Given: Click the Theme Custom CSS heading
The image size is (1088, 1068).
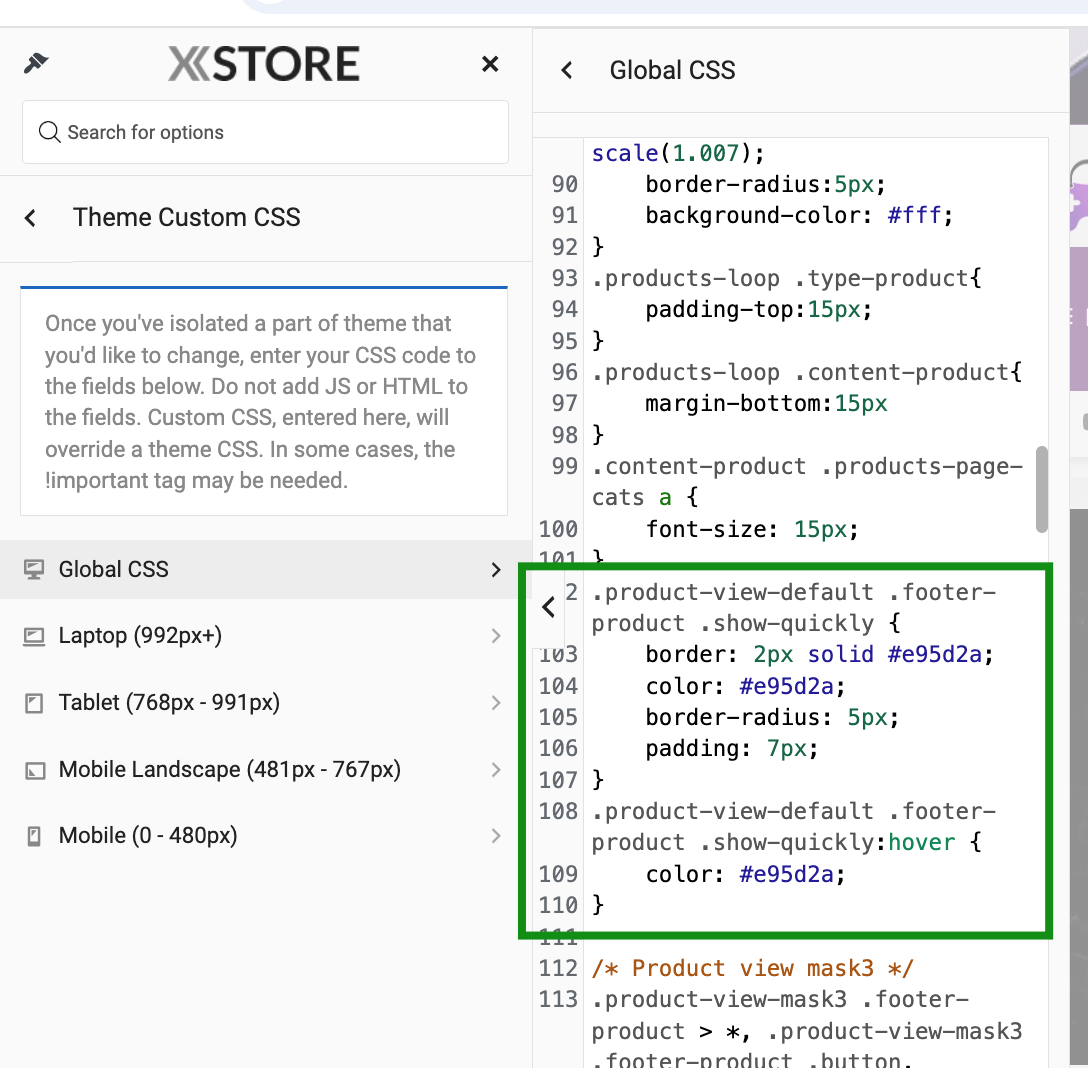Looking at the screenshot, I should 187,217.
